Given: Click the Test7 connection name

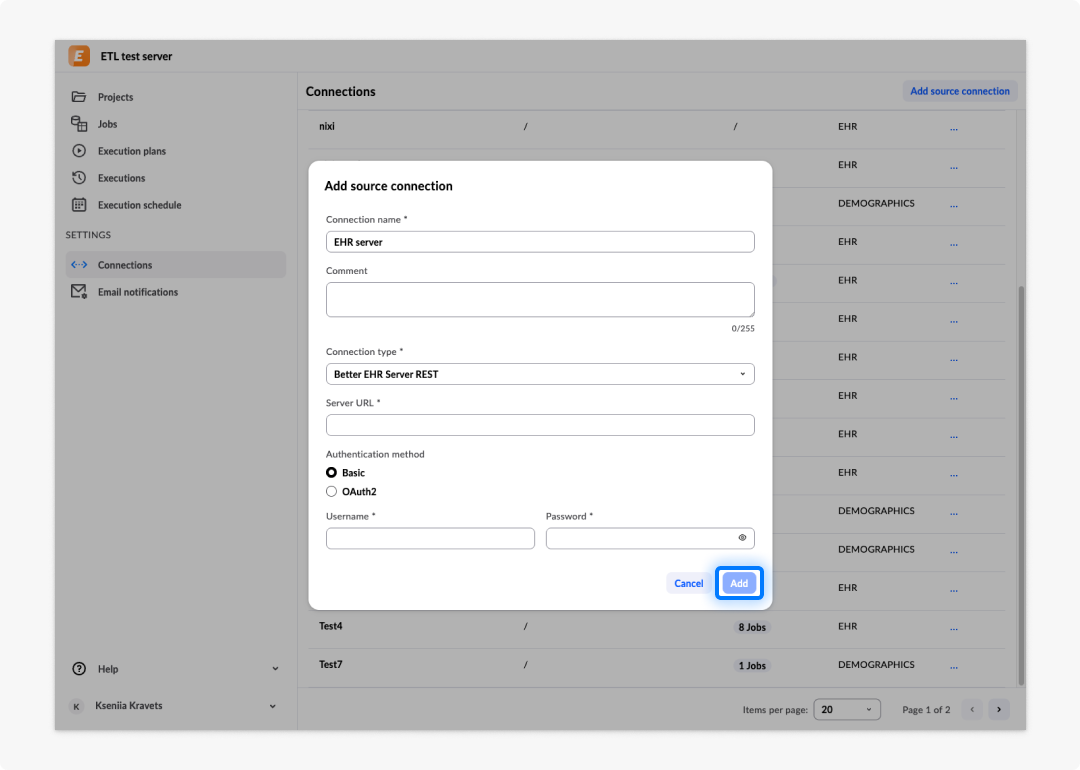Looking at the screenshot, I should tap(331, 665).
